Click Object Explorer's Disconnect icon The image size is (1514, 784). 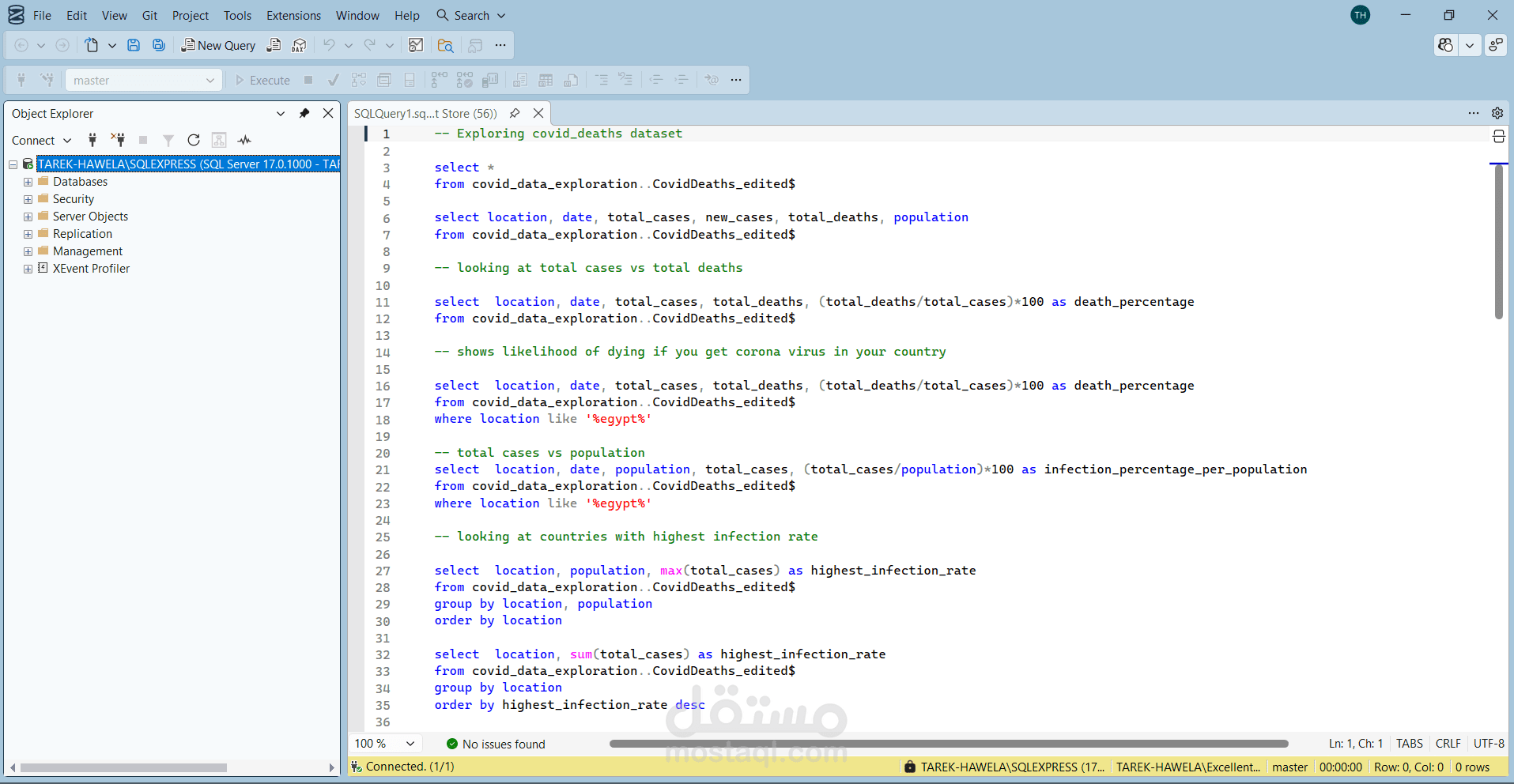[x=118, y=140]
